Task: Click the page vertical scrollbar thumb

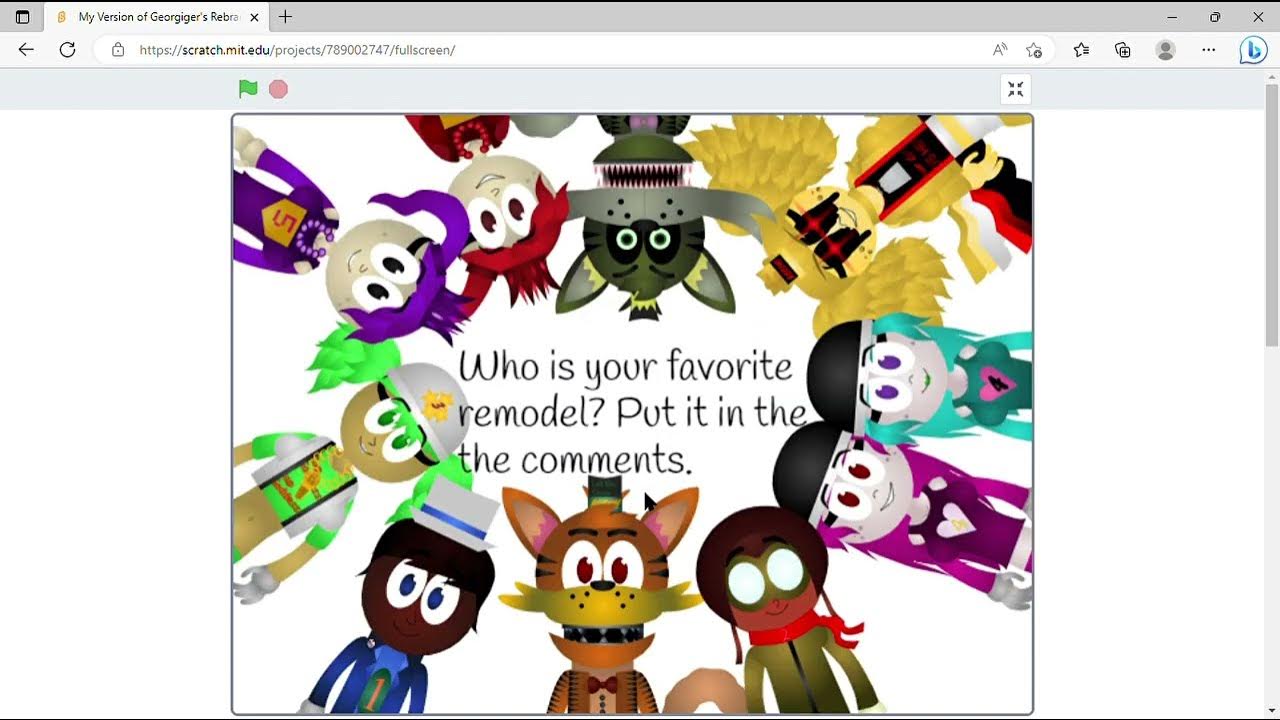Action: [x=1271, y=215]
